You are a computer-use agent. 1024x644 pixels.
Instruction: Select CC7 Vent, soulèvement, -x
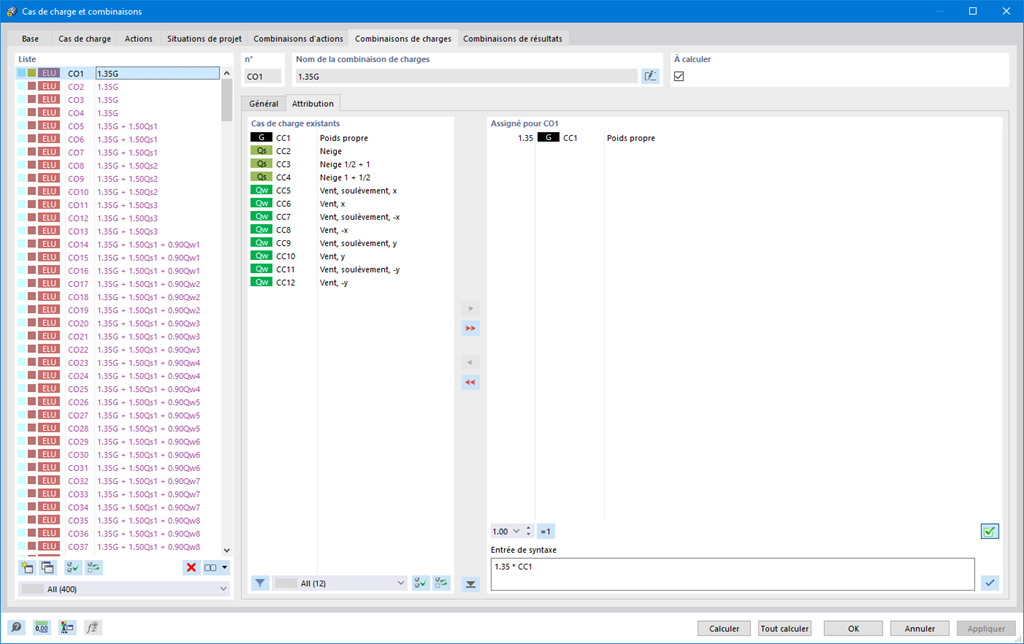click(351, 217)
